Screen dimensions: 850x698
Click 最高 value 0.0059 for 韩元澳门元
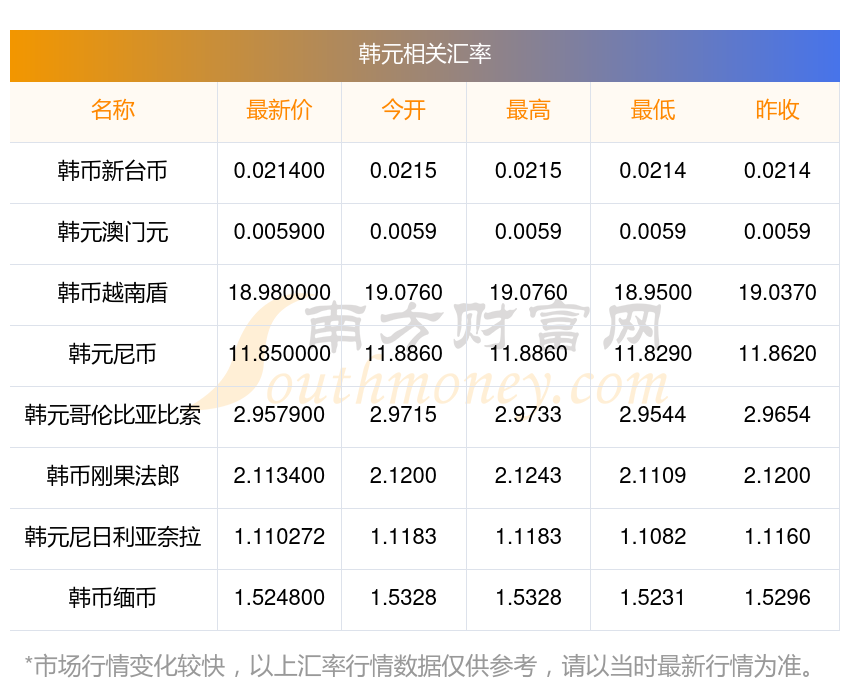(x=528, y=232)
